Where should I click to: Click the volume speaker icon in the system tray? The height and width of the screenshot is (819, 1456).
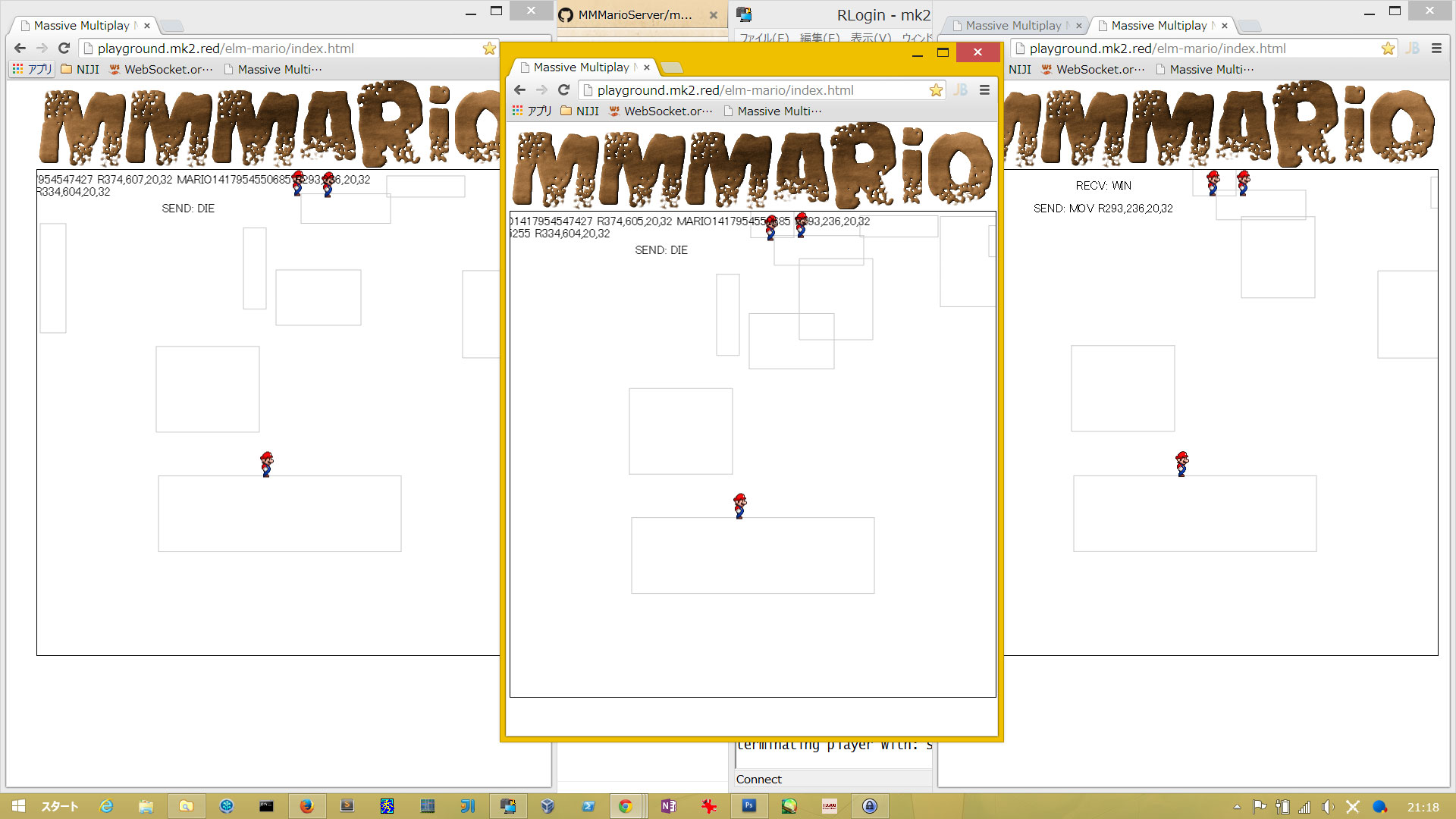click(x=1327, y=807)
